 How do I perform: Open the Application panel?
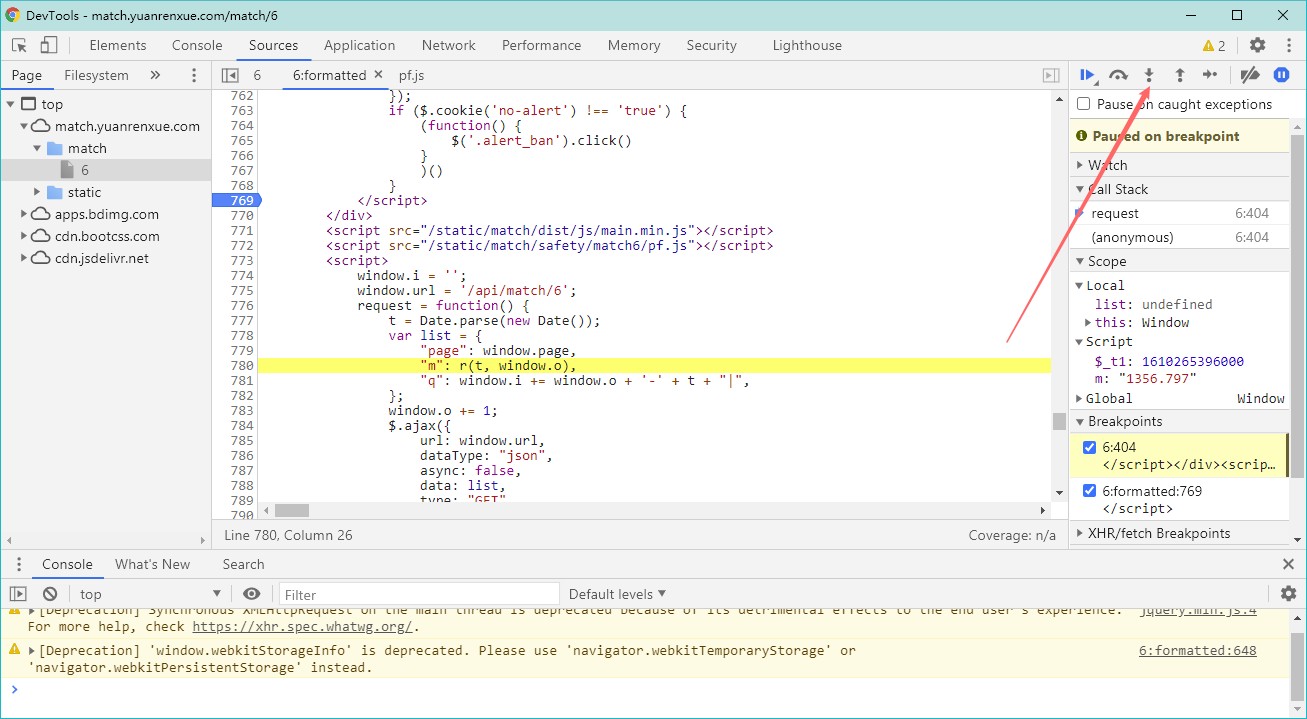(x=360, y=45)
